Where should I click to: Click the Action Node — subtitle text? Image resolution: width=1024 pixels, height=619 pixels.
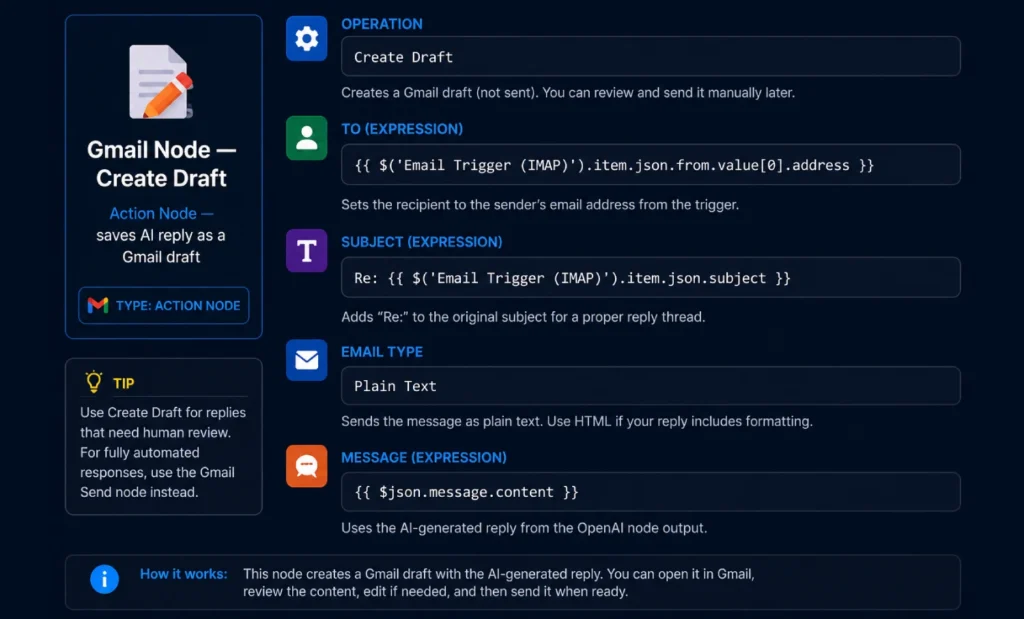161,214
